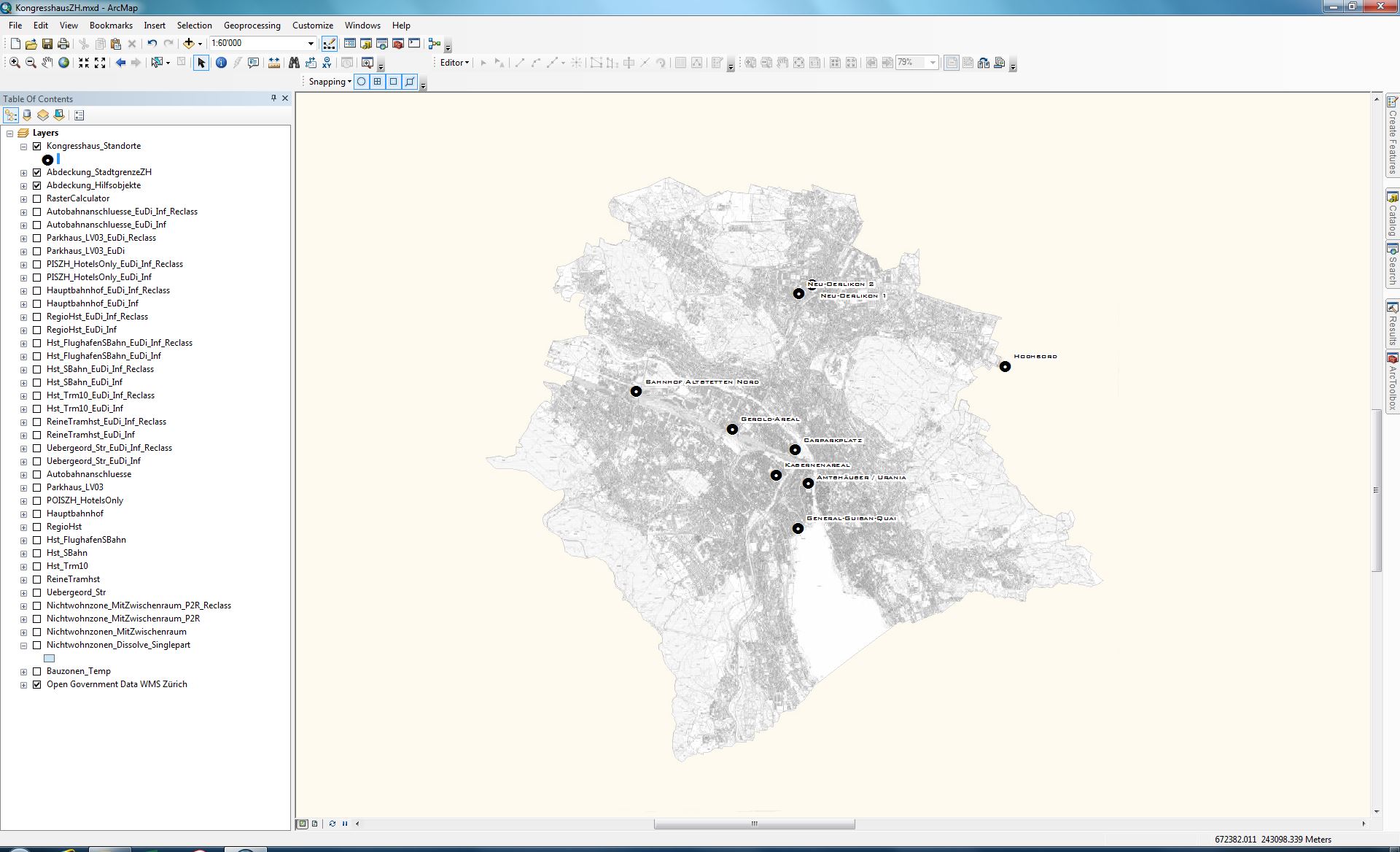Click the Add Data button
Image resolution: width=1400 pixels, height=852 pixels.
188,44
